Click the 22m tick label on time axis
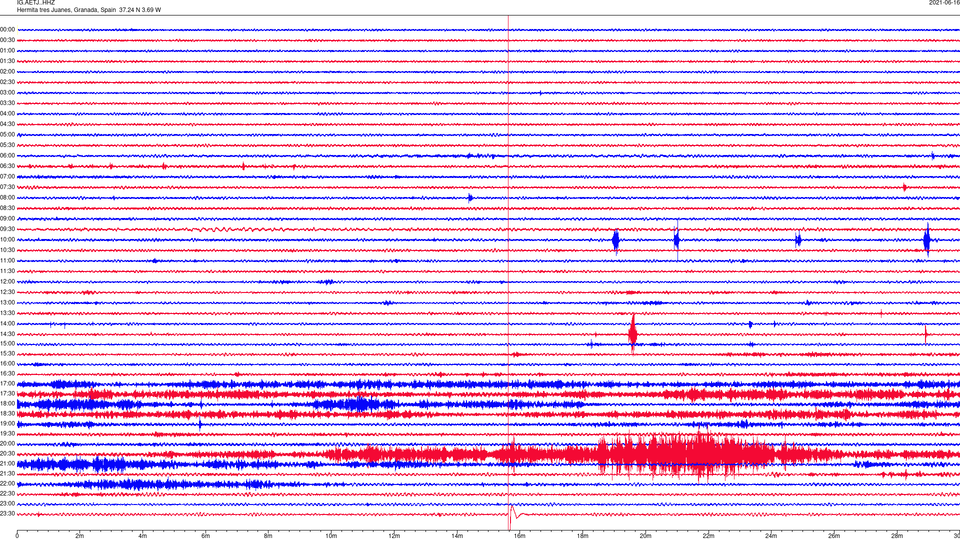The image size is (960, 540). tap(708, 536)
